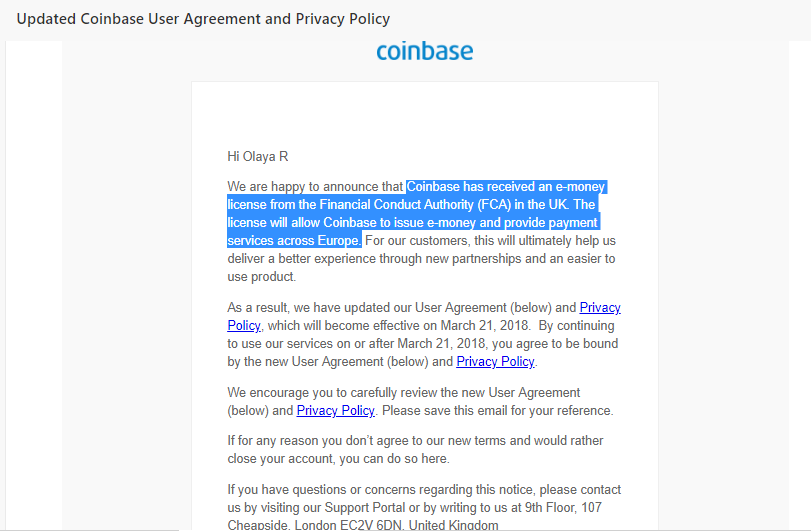Click the 'We are happy to announce that' text

[315, 187]
